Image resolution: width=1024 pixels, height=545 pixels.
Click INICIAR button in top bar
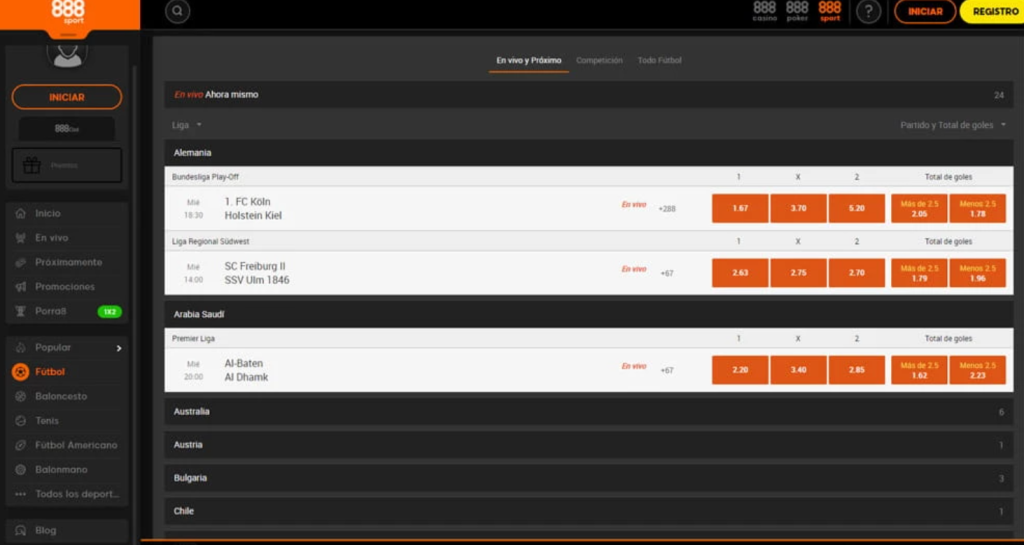(925, 12)
